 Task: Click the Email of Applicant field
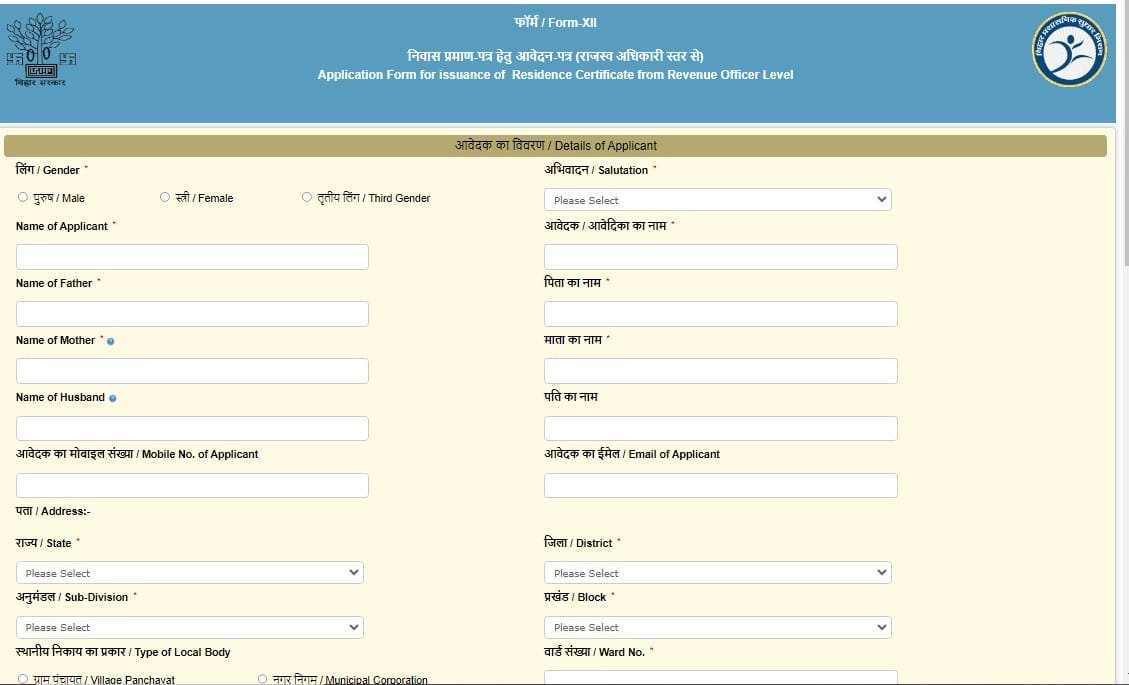click(x=719, y=485)
